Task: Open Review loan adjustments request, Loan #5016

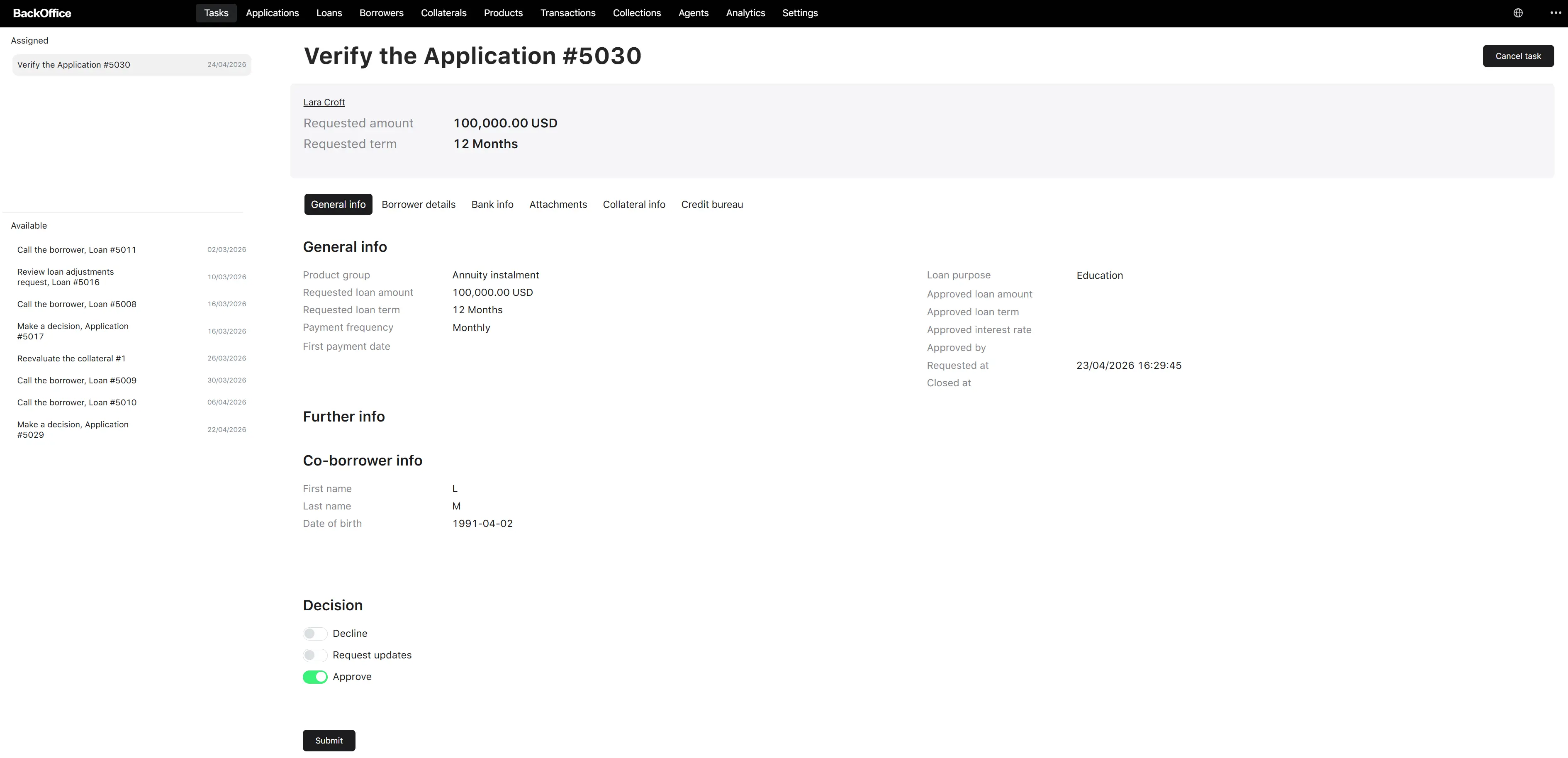Action: 131,277
